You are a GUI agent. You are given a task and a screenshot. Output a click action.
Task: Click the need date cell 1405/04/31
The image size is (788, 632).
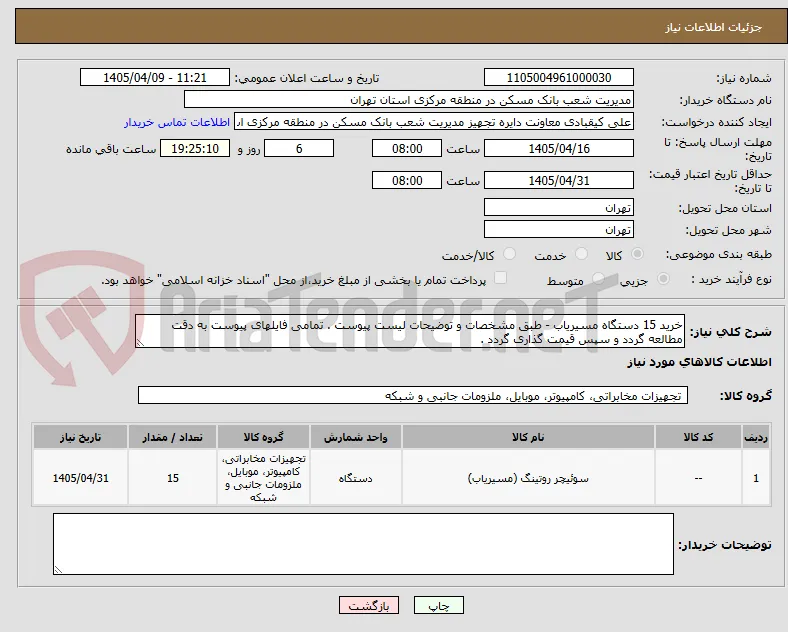(x=80, y=478)
